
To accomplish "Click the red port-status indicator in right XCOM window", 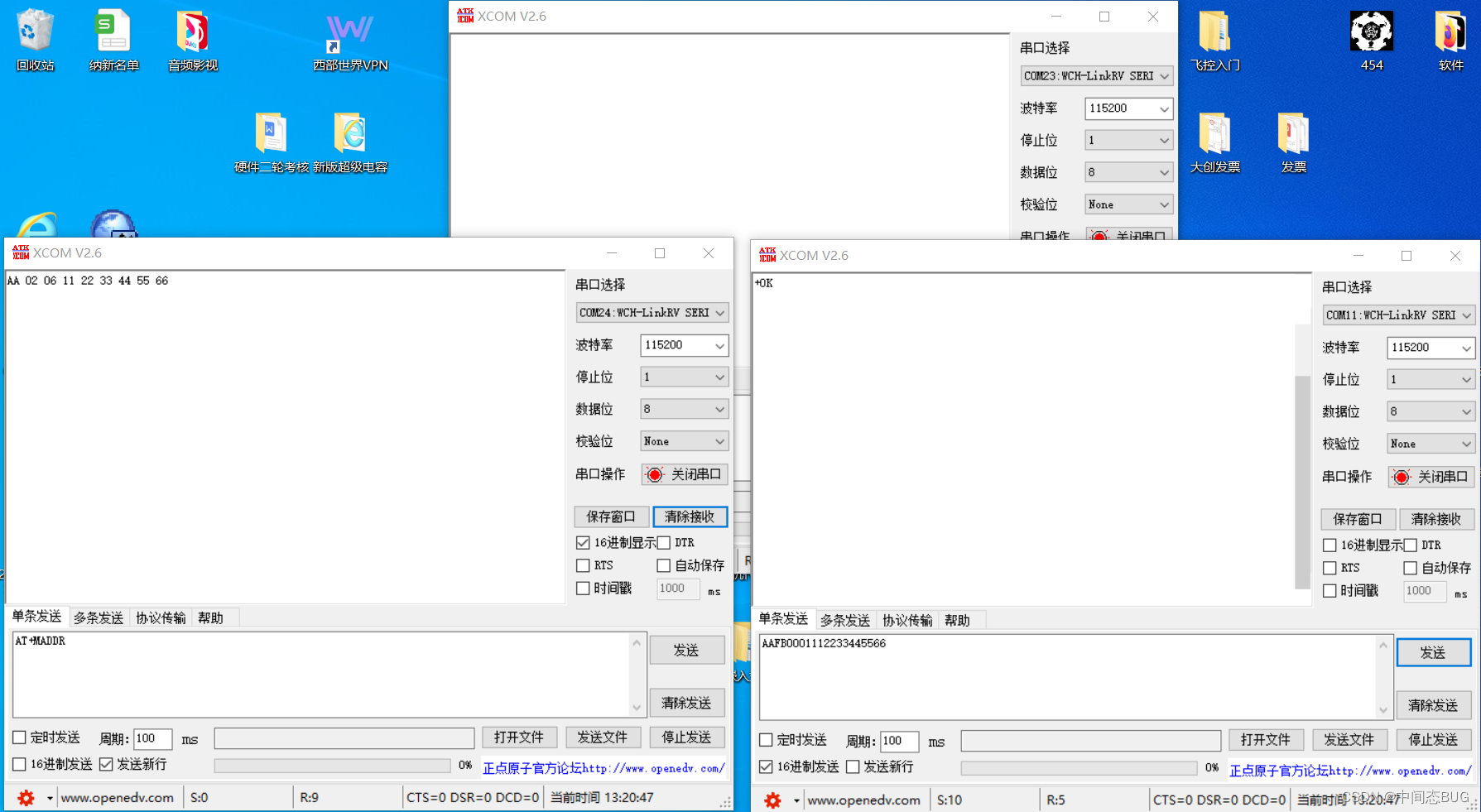I will coord(1402,477).
